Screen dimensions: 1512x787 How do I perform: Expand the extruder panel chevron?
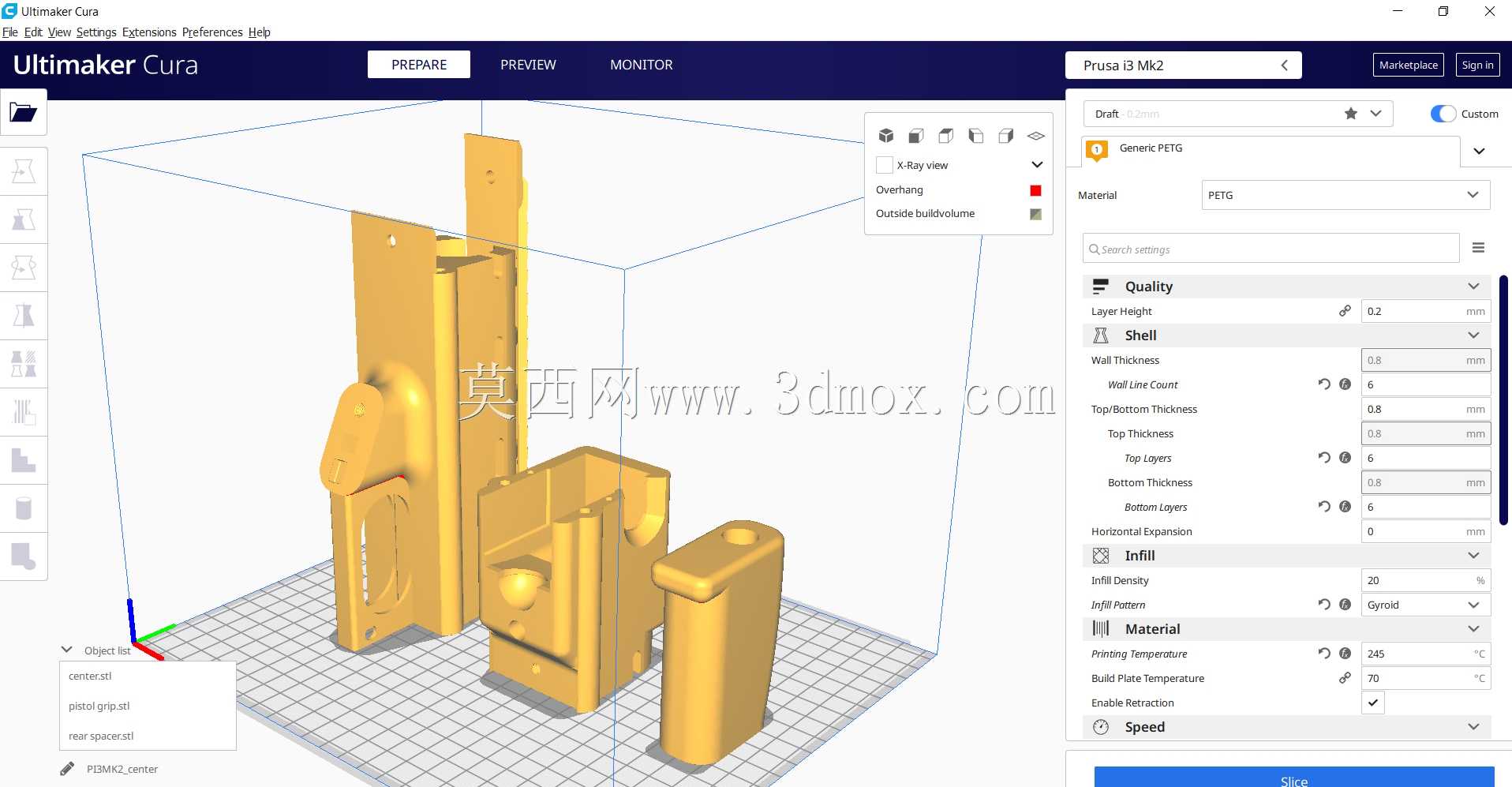(1479, 151)
